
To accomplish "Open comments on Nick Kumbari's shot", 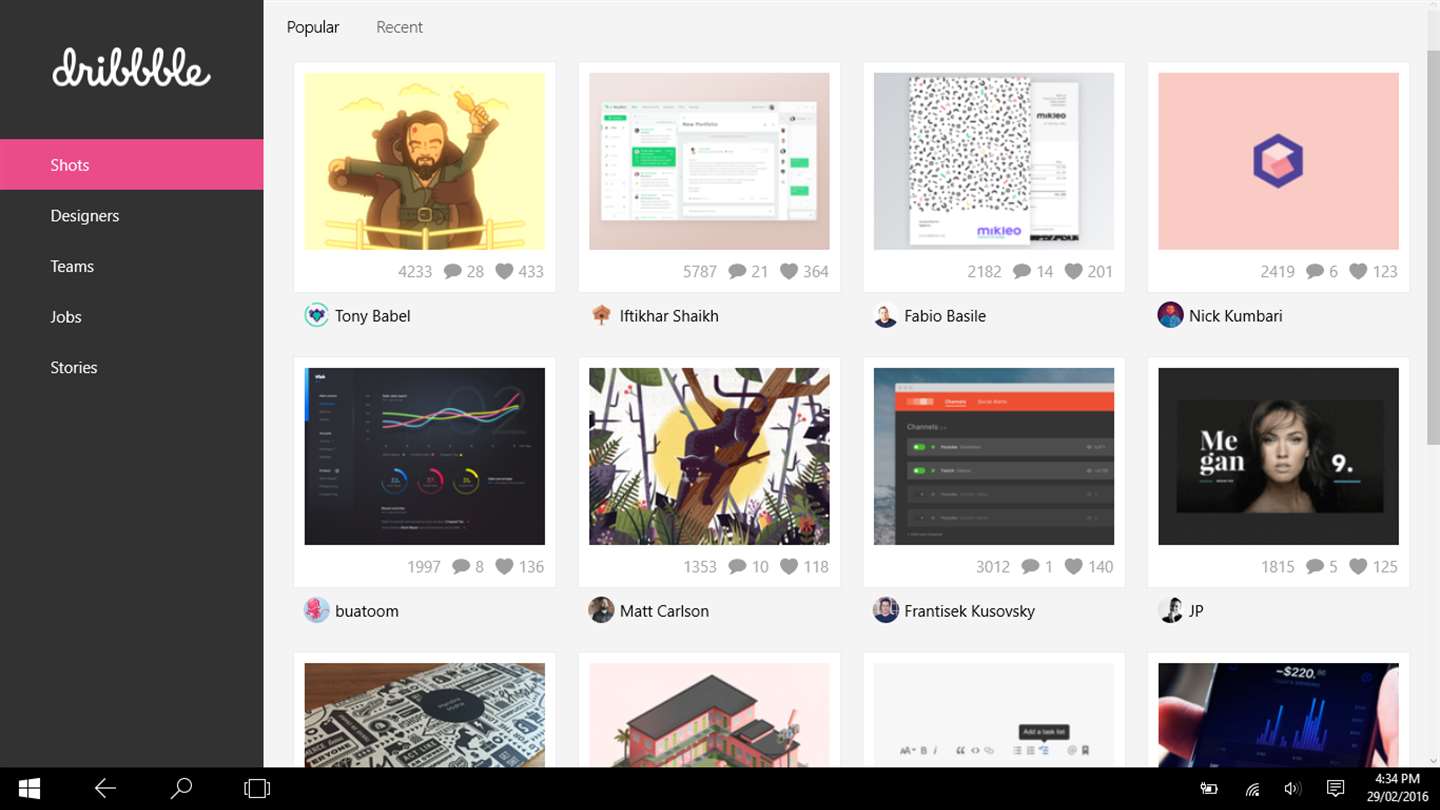I will (x=1315, y=271).
